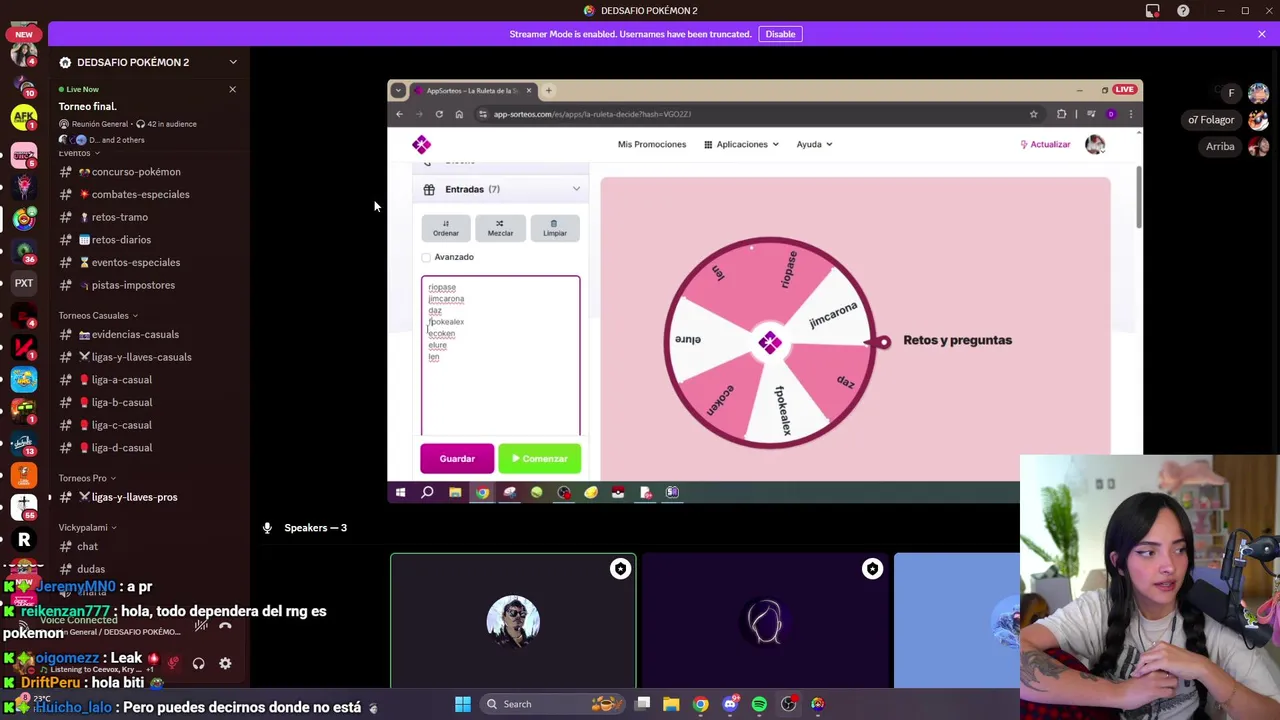Click Guardar button in AppSorteos
Screen dimensions: 1280x720
click(457, 459)
